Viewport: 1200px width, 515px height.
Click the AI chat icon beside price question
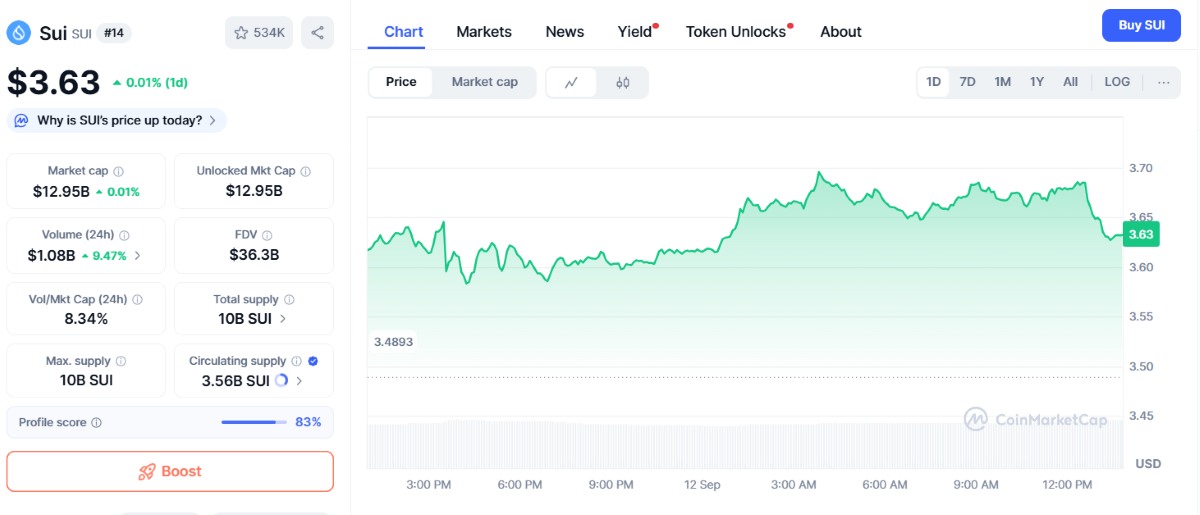21,120
